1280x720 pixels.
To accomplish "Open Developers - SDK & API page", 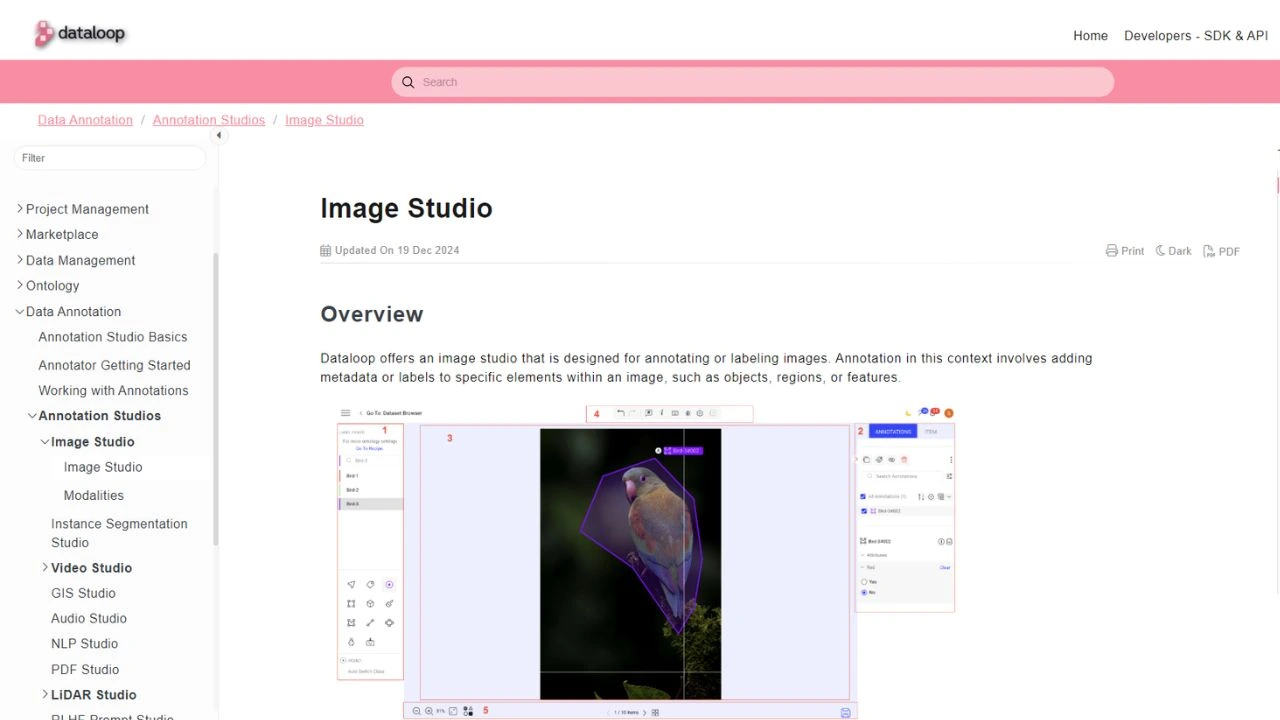I will point(1196,35).
